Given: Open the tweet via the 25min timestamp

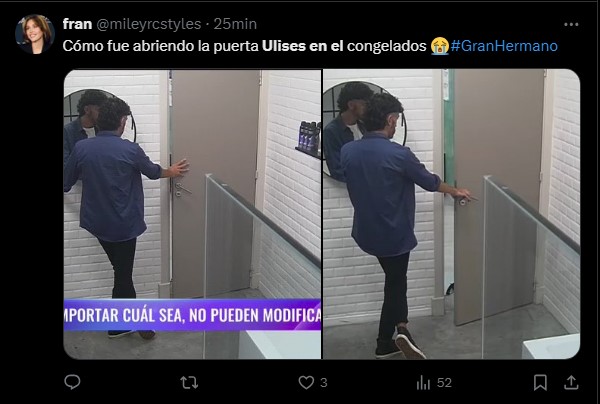Looking at the screenshot, I should [235, 24].
